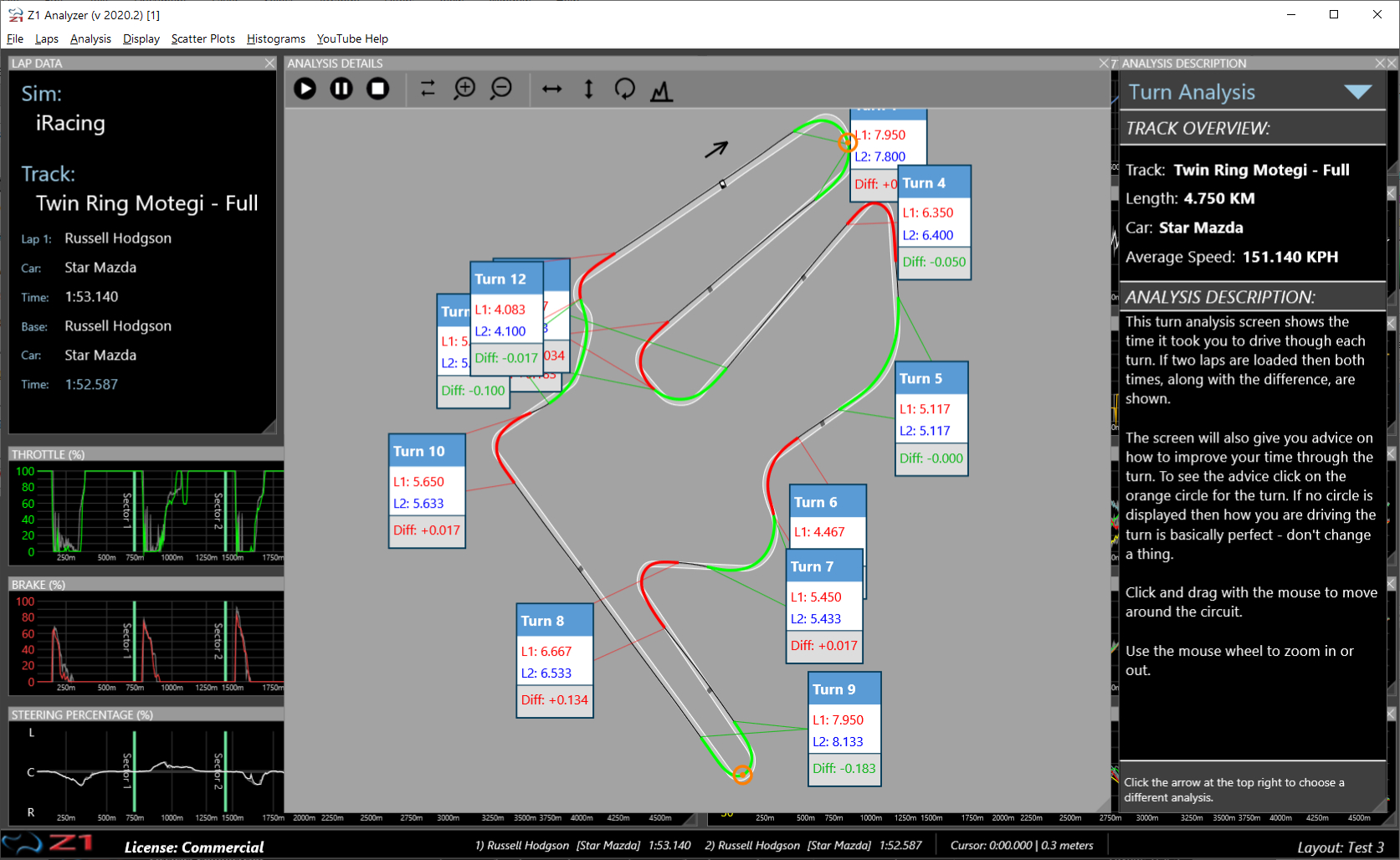Open the Display menu
Screen dimensions: 1400x860
tap(141, 38)
